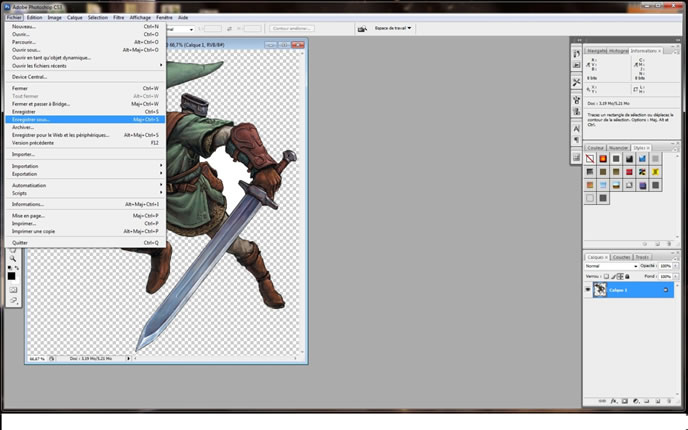This screenshot has height=430, width=688.
Task: Switch to the Histogramme tab
Action: tap(619, 51)
